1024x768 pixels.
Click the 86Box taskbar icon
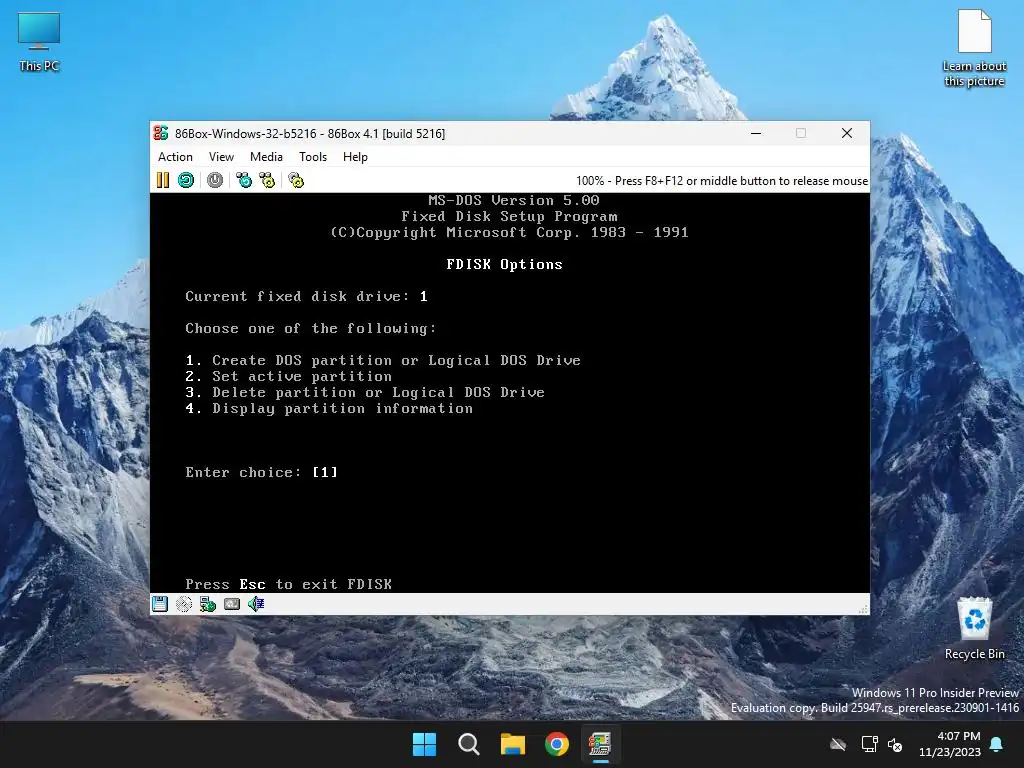click(x=600, y=744)
